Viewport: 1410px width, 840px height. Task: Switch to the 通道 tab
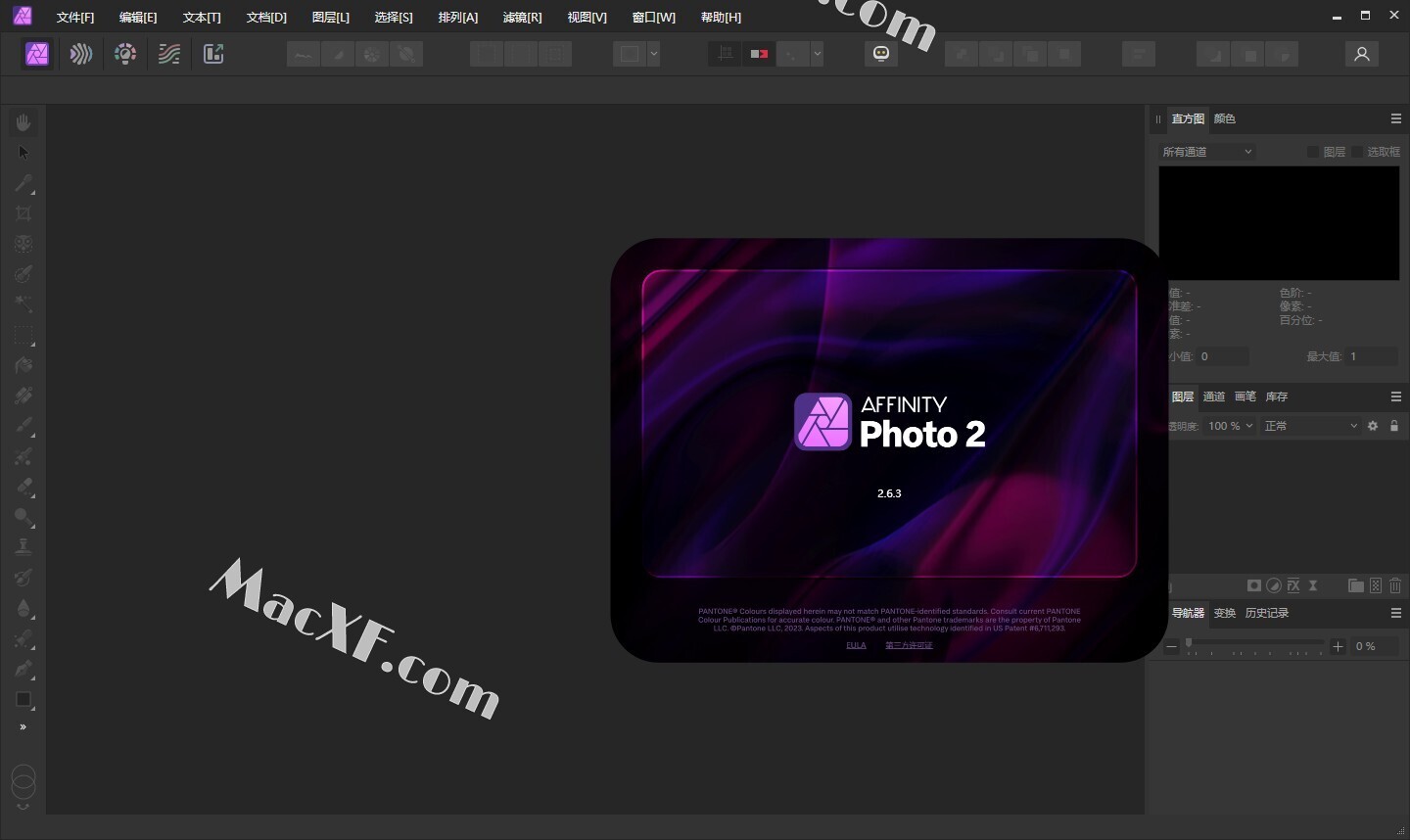[x=1214, y=397]
